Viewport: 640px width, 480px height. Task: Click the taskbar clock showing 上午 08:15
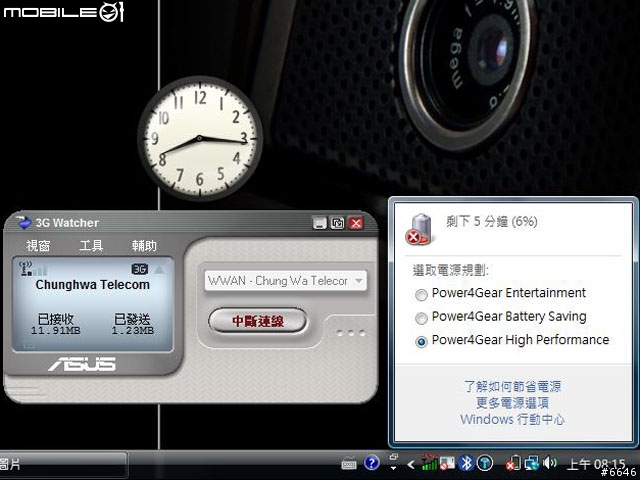coord(596,464)
